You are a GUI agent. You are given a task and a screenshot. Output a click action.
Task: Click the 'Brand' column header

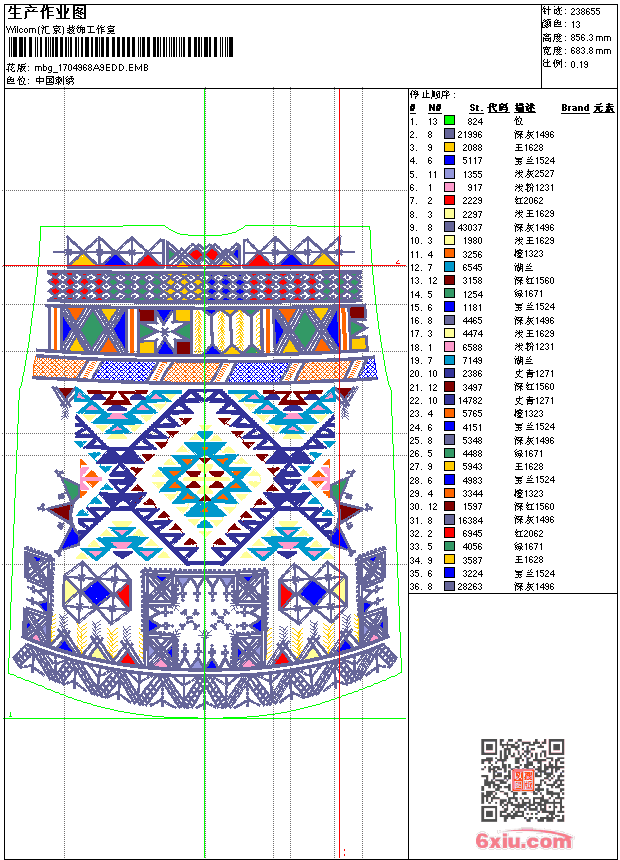pos(575,108)
